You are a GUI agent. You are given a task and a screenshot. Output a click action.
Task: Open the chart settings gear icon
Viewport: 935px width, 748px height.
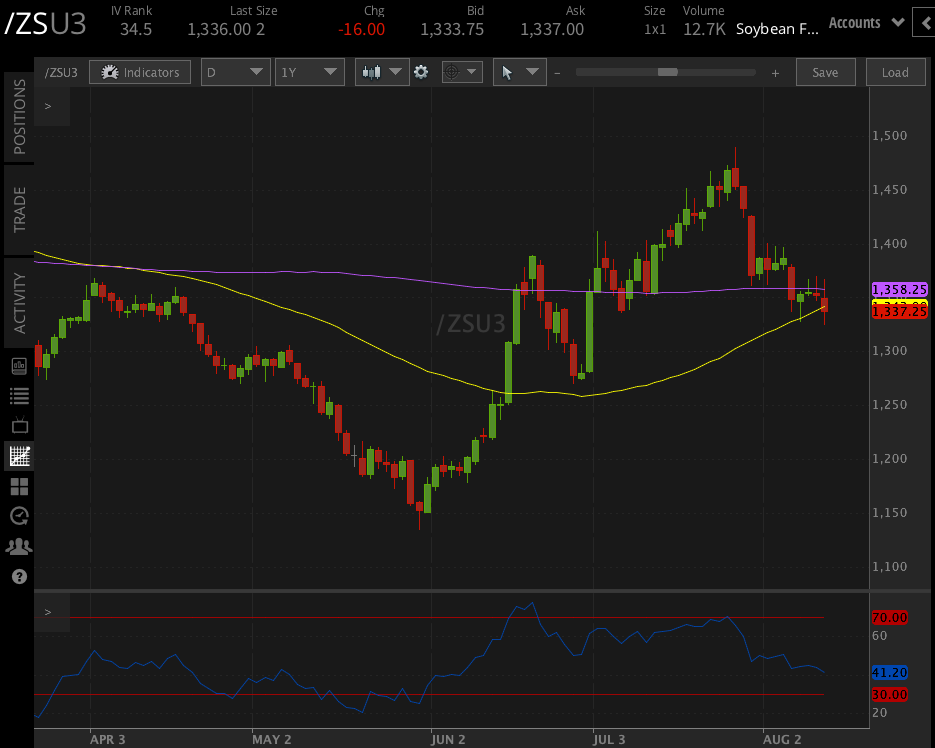click(422, 71)
